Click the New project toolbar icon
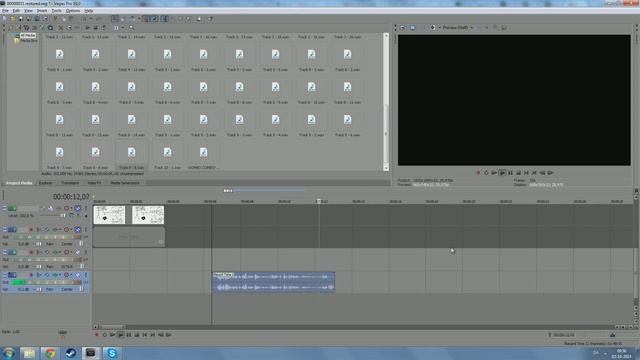 click(4, 19)
